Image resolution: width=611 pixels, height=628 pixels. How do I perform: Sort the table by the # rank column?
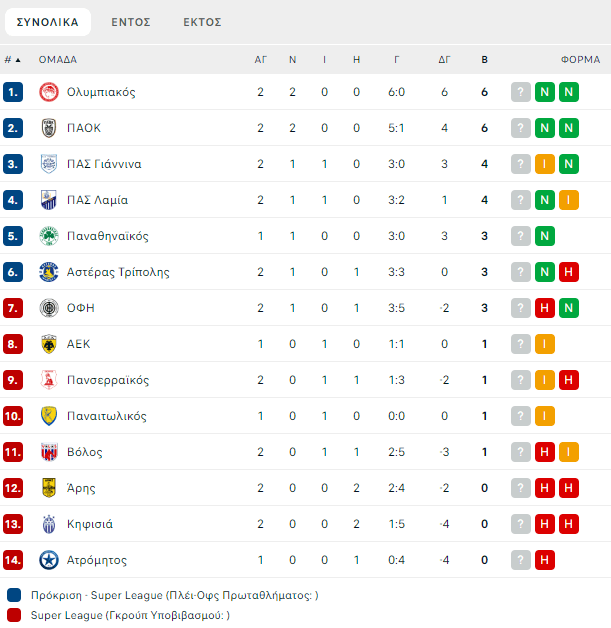[13, 60]
